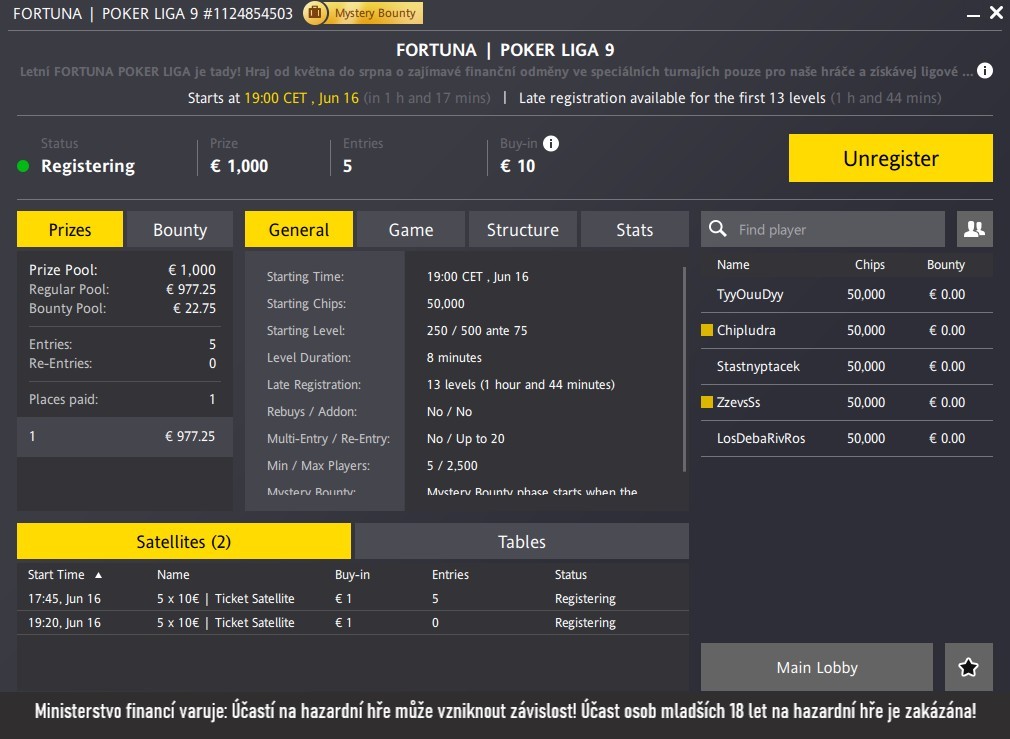Screen dimensions: 1010x739
Task: Select the Satellites (2) tab
Action: click(184, 541)
